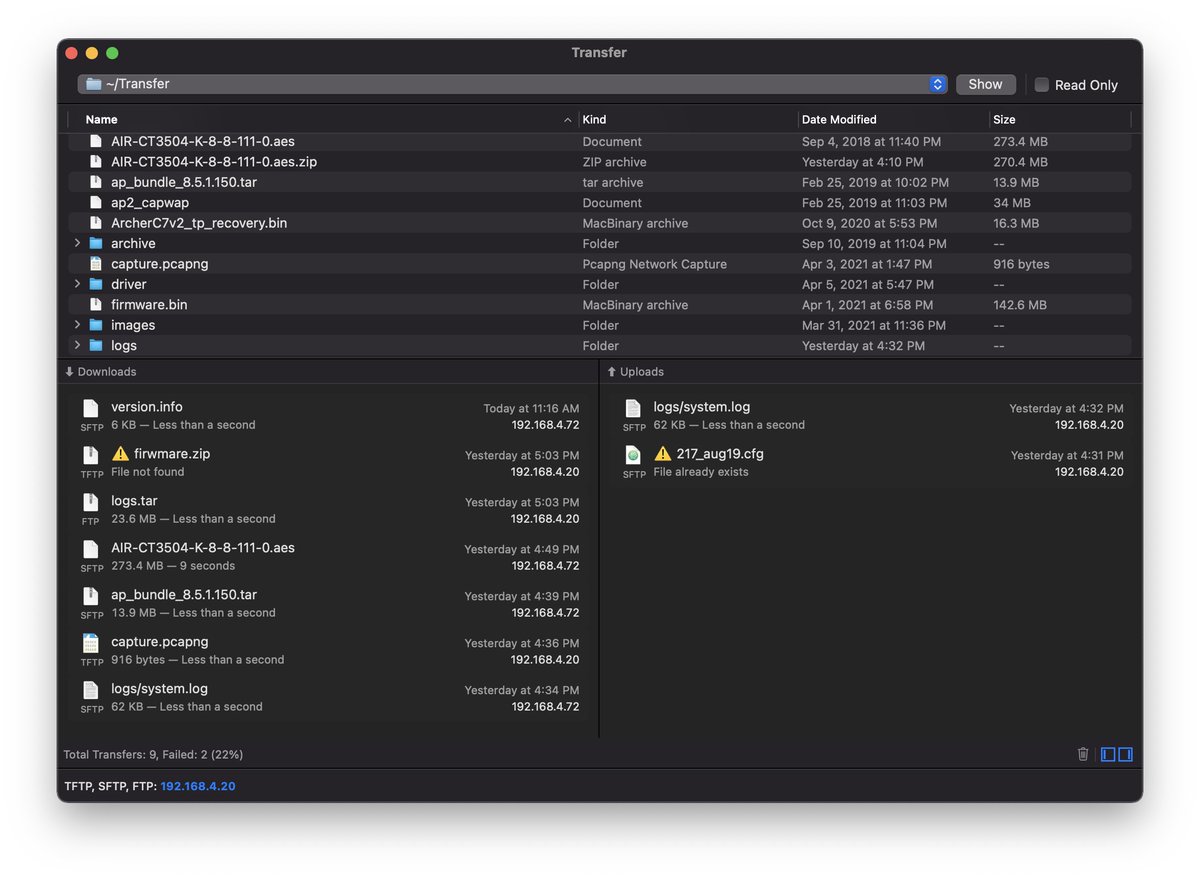Click ap_bundle_8.5.1.150.tar icon in file list
The image size is (1200, 878).
point(96,182)
